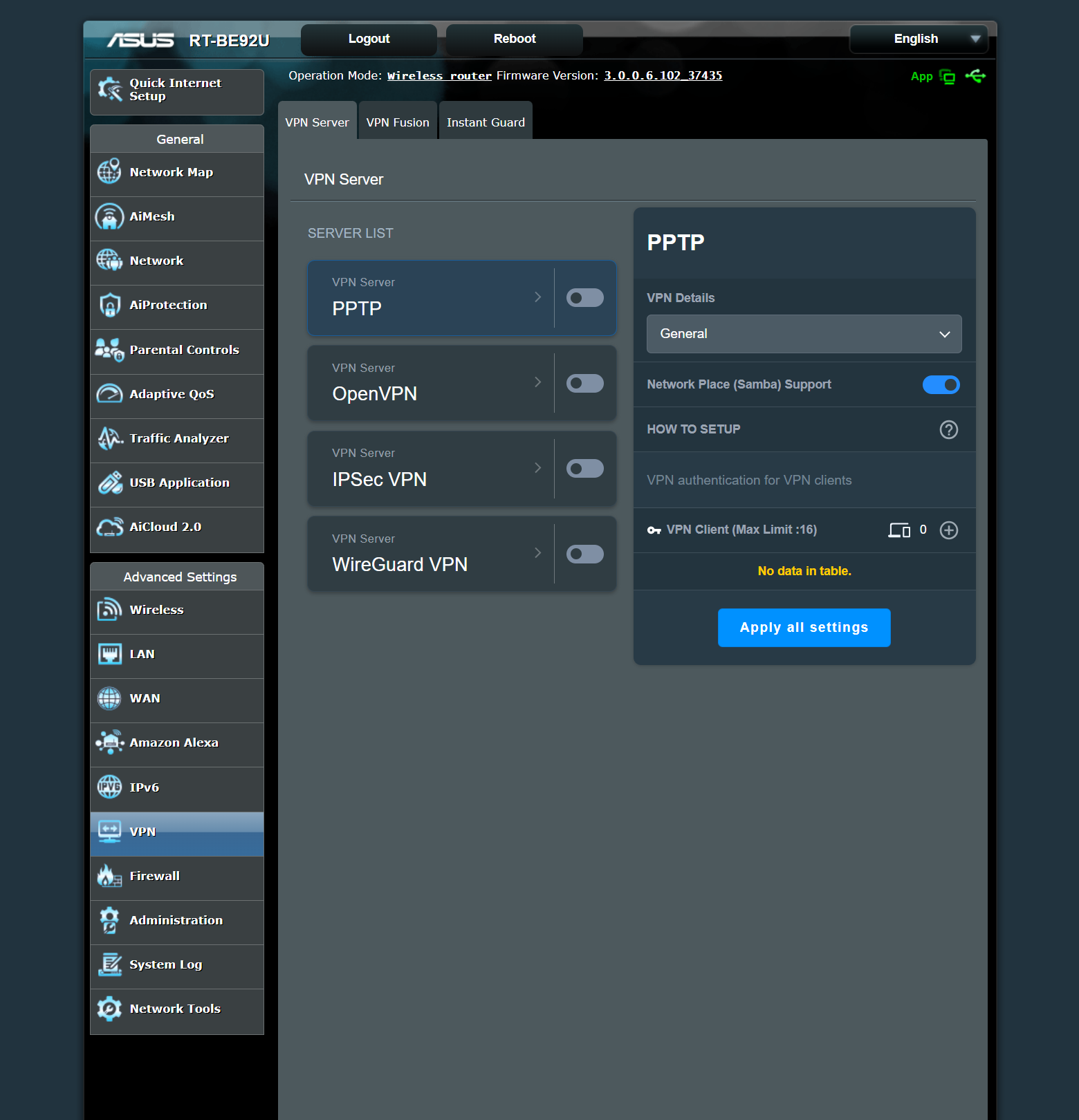Switch to the VPN Fusion tab
The image size is (1079, 1120).
398,121
